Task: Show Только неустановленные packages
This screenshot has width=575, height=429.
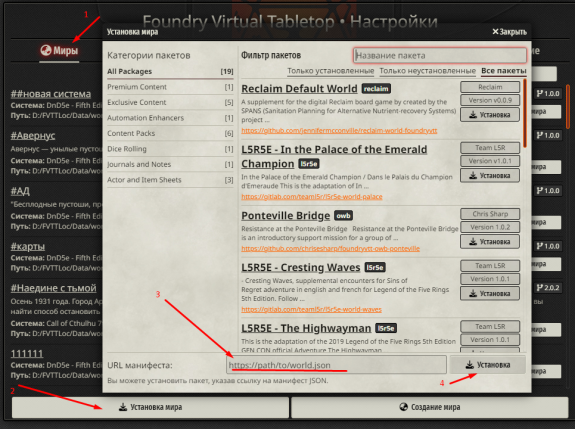Action: (428, 70)
